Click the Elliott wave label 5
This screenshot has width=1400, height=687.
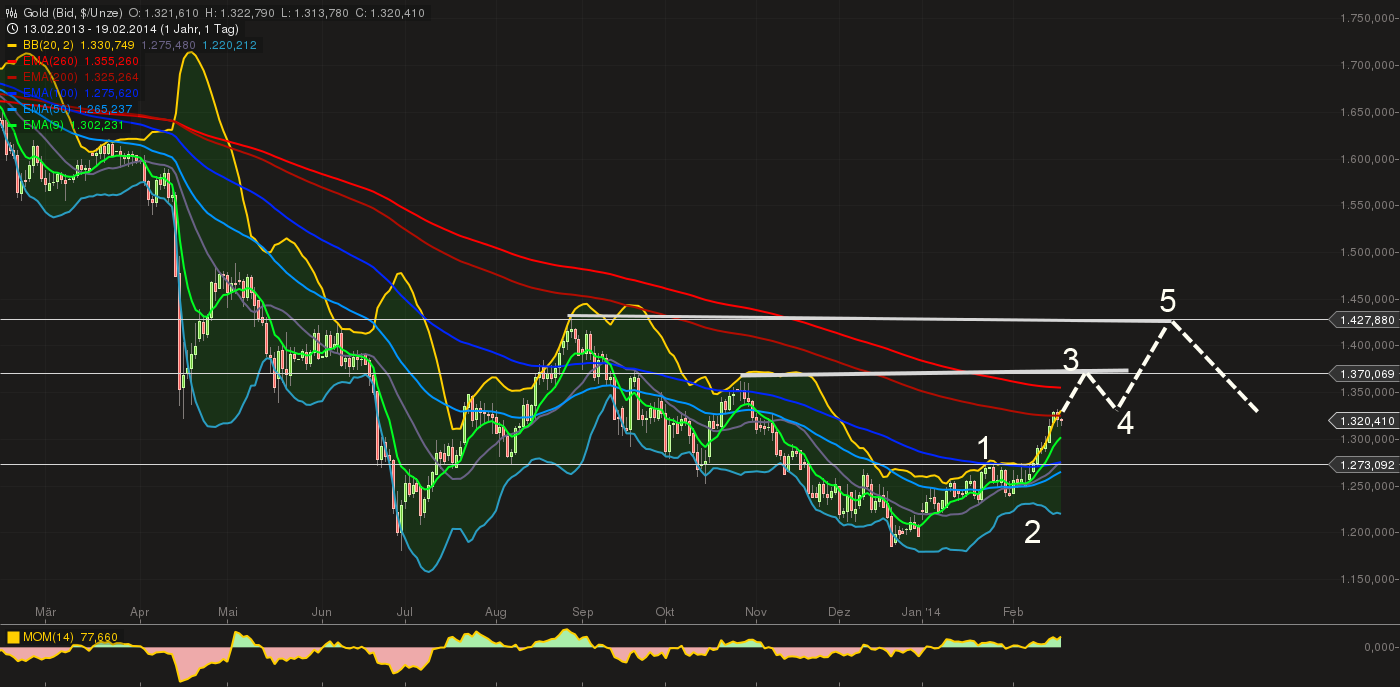click(1168, 300)
